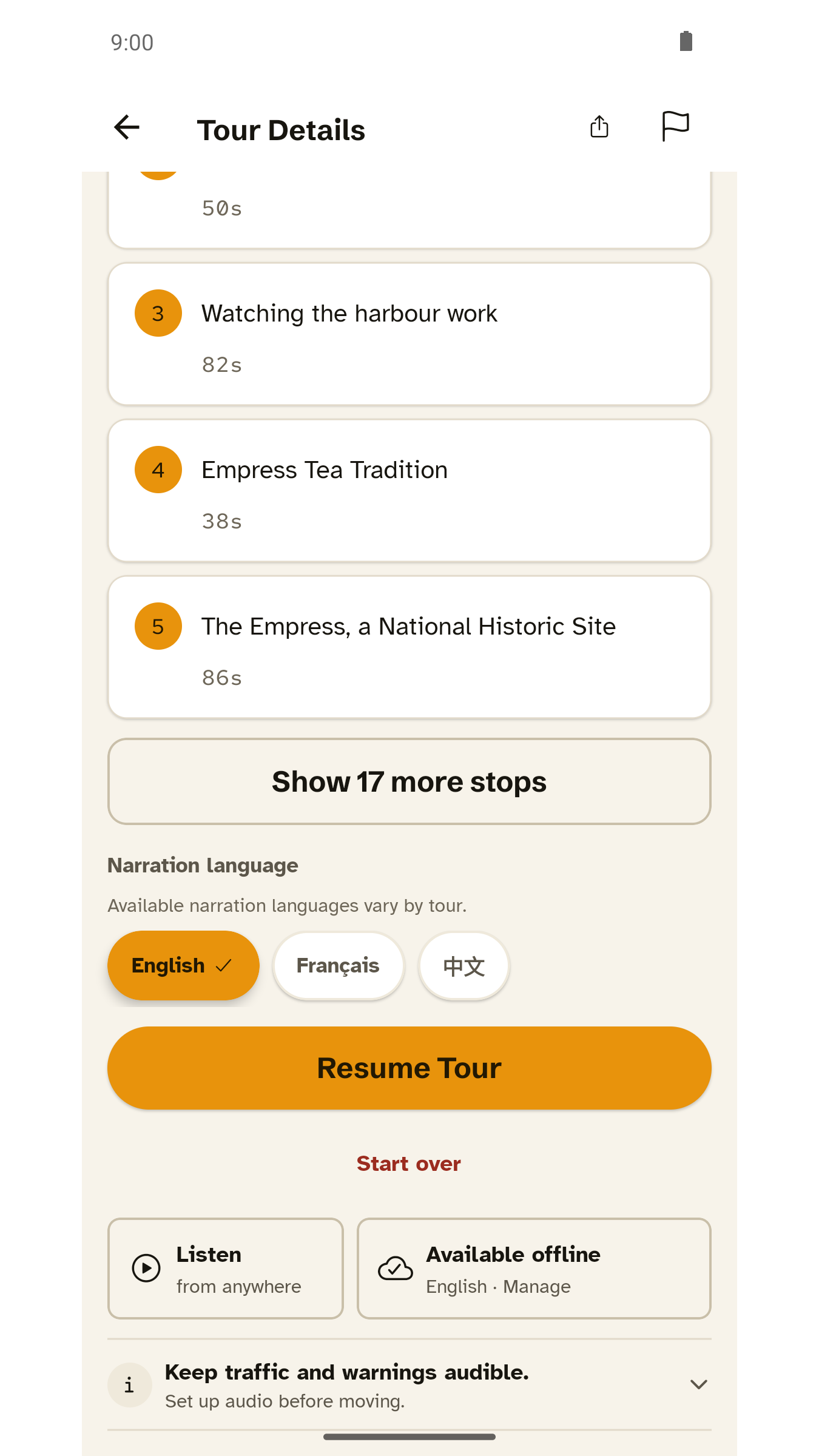This screenshot has width=819, height=1456.
Task: Tap the Listen play circle icon
Action: tap(146, 1268)
